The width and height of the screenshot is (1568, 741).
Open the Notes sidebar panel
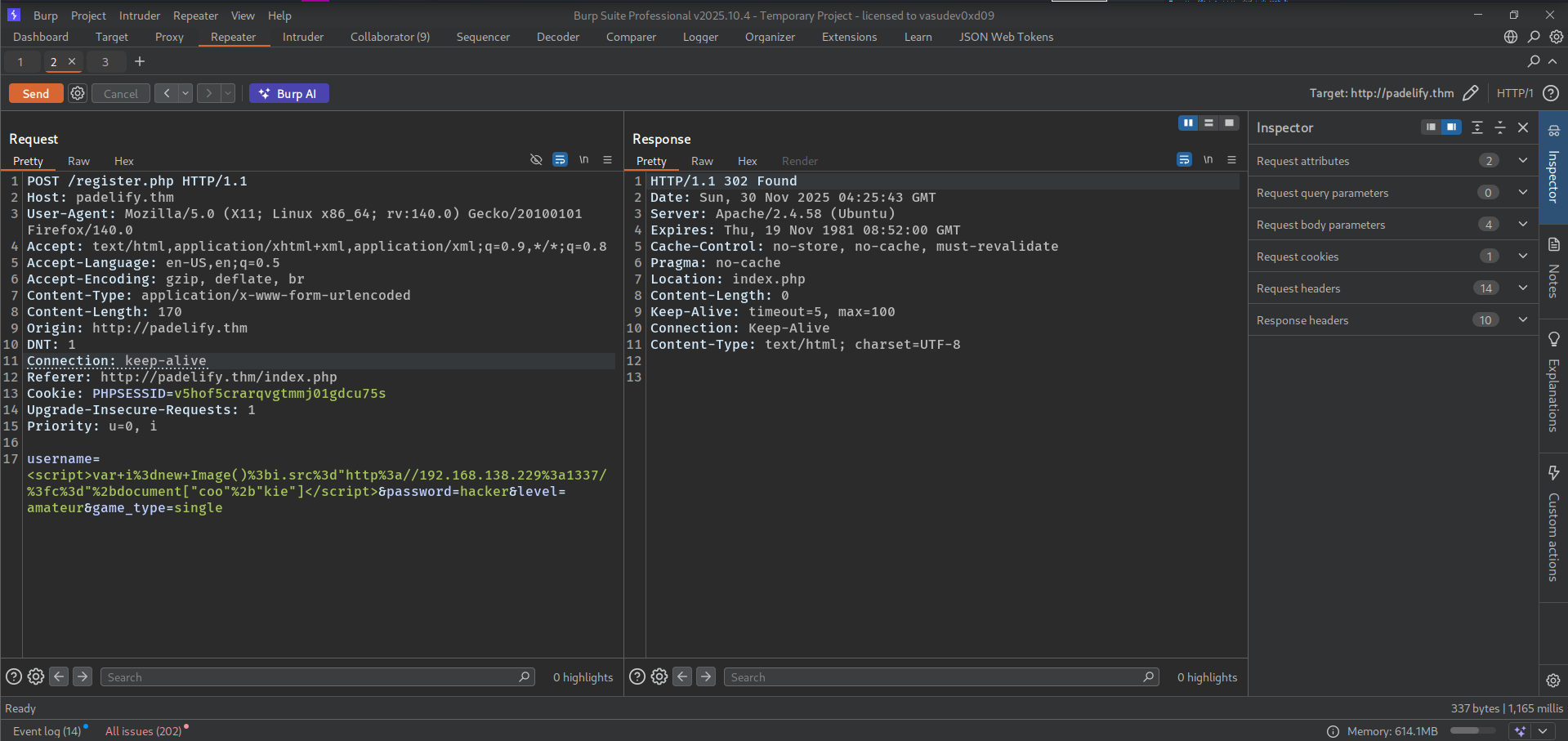[1553, 244]
